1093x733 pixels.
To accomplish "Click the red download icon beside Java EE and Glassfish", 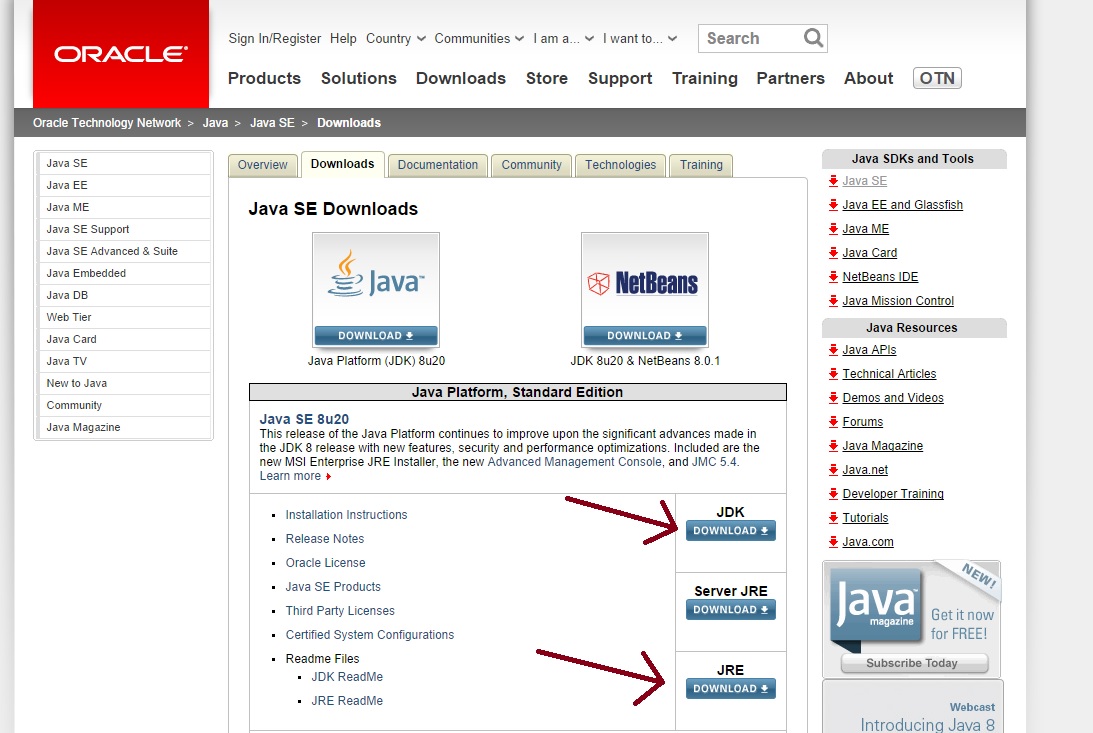I will (x=833, y=204).
